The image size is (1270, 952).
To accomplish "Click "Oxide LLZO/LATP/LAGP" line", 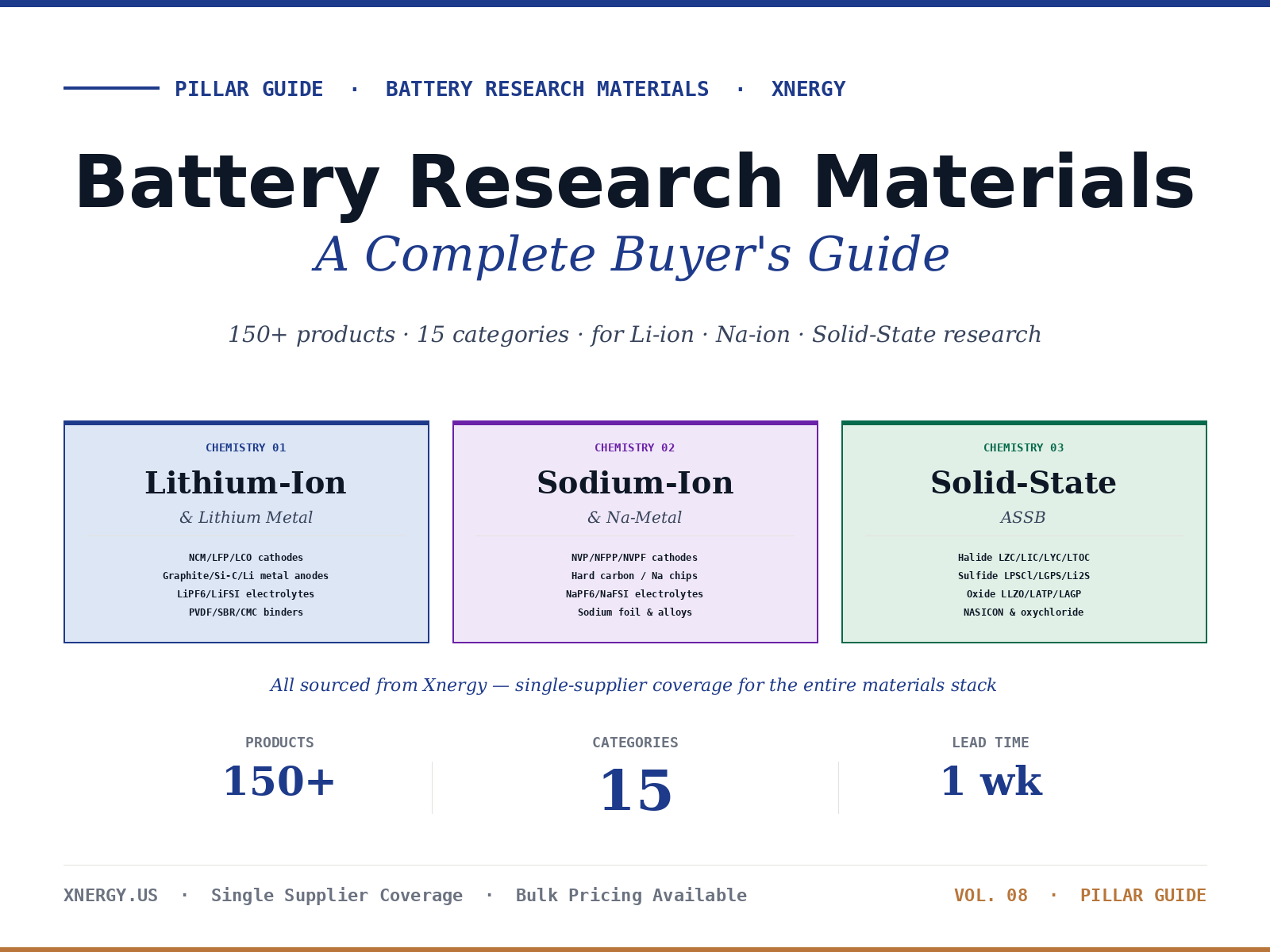I will coord(1024,594).
